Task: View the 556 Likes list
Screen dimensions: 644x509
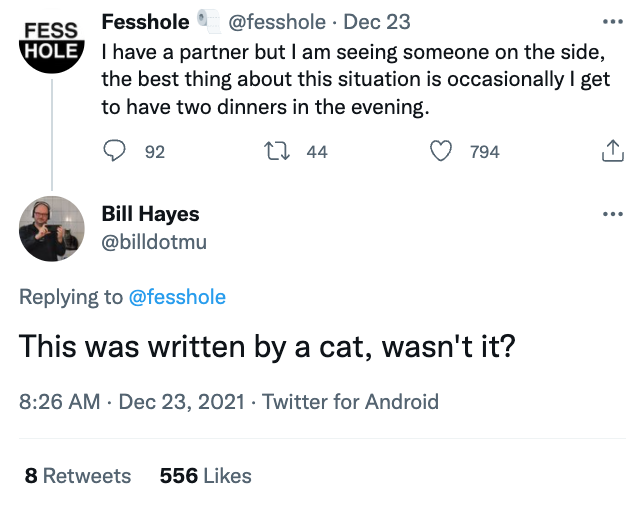Action: pos(205,476)
